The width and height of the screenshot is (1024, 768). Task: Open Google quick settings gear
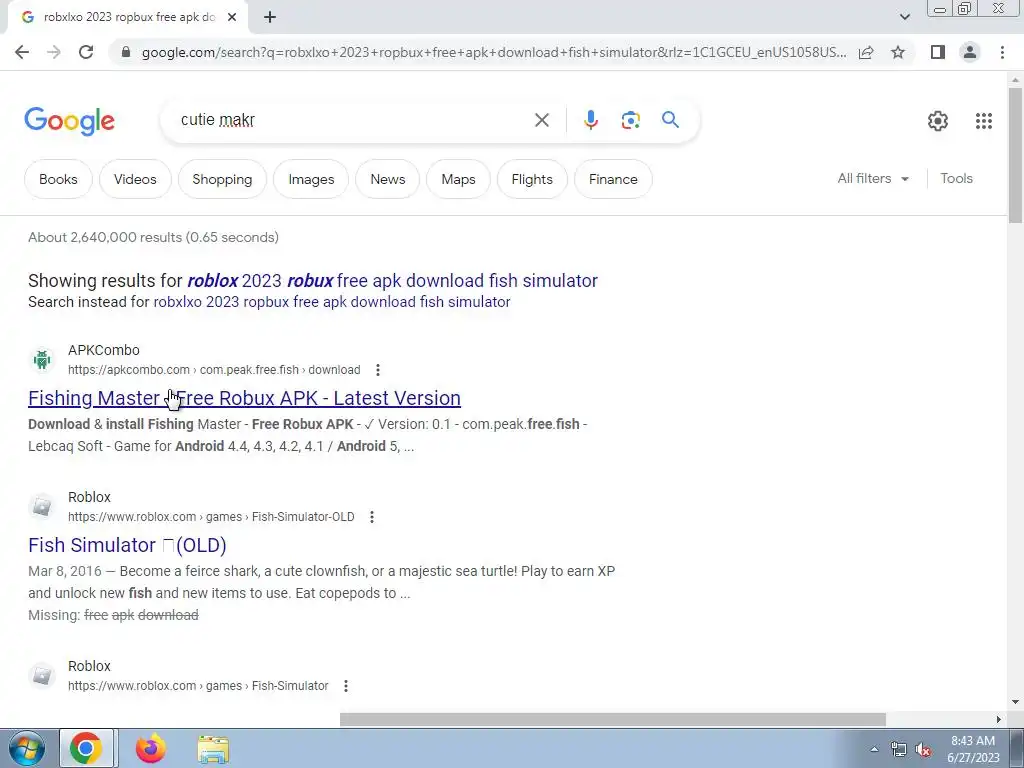coord(938,121)
